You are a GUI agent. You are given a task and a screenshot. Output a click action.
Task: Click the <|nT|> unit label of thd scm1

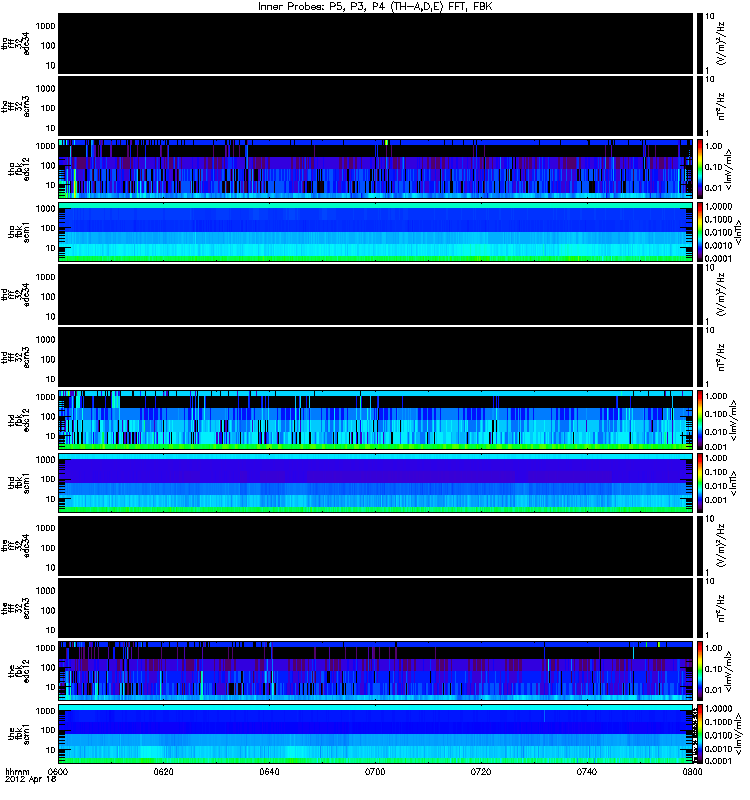733,483
